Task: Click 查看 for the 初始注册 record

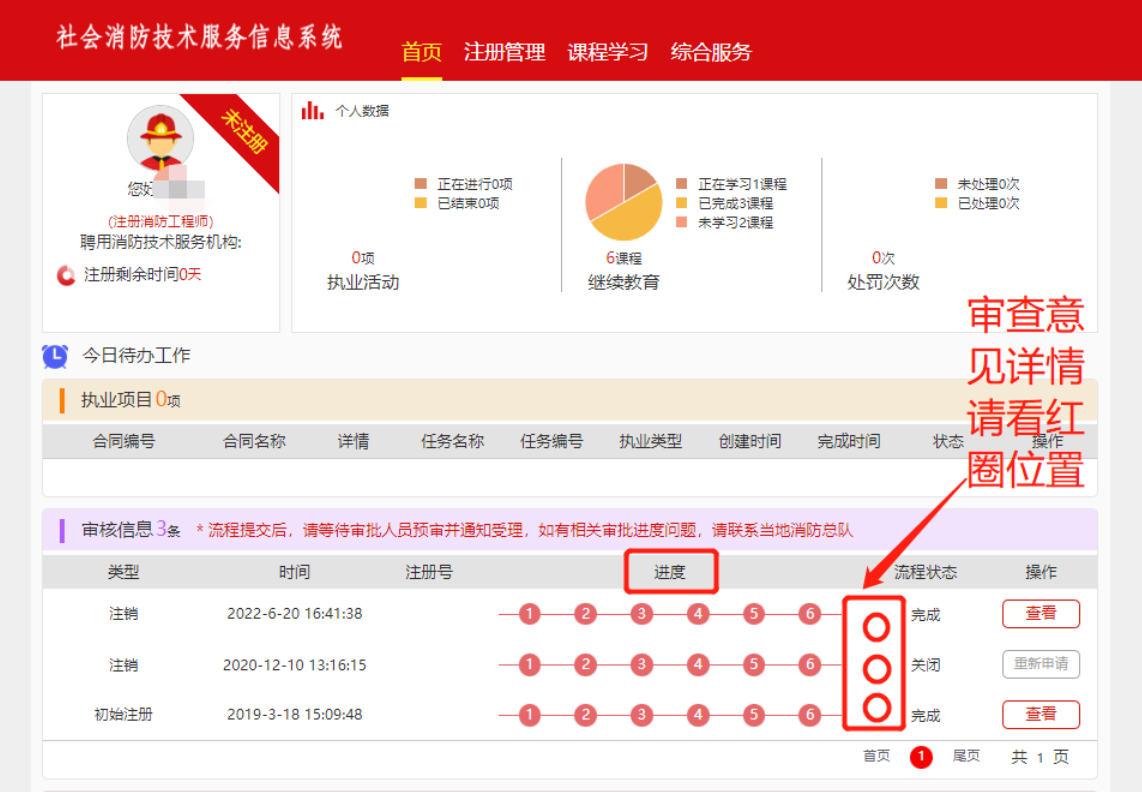Action: pyautogui.click(x=1040, y=715)
